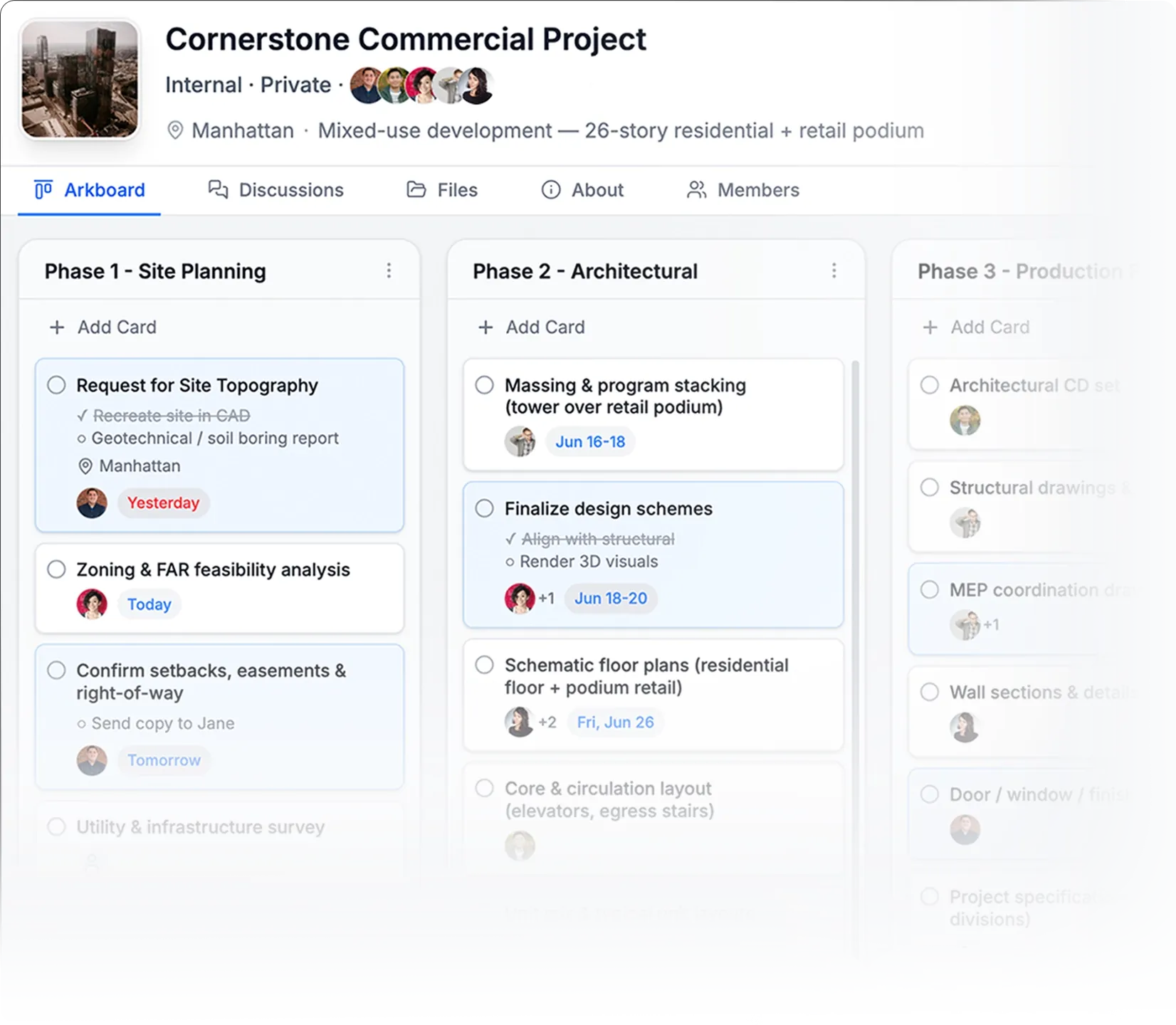Click the Phase 3 - Production column title
Image resolution: width=1176 pixels, height=1025 pixels.
click(x=1025, y=271)
